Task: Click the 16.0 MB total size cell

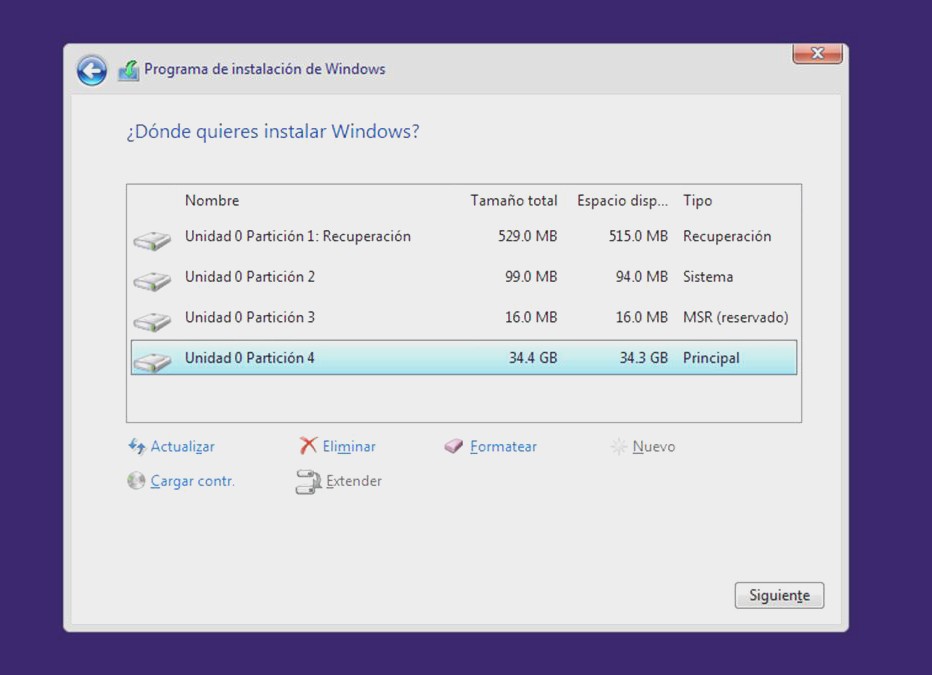Action: click(531, 317)
